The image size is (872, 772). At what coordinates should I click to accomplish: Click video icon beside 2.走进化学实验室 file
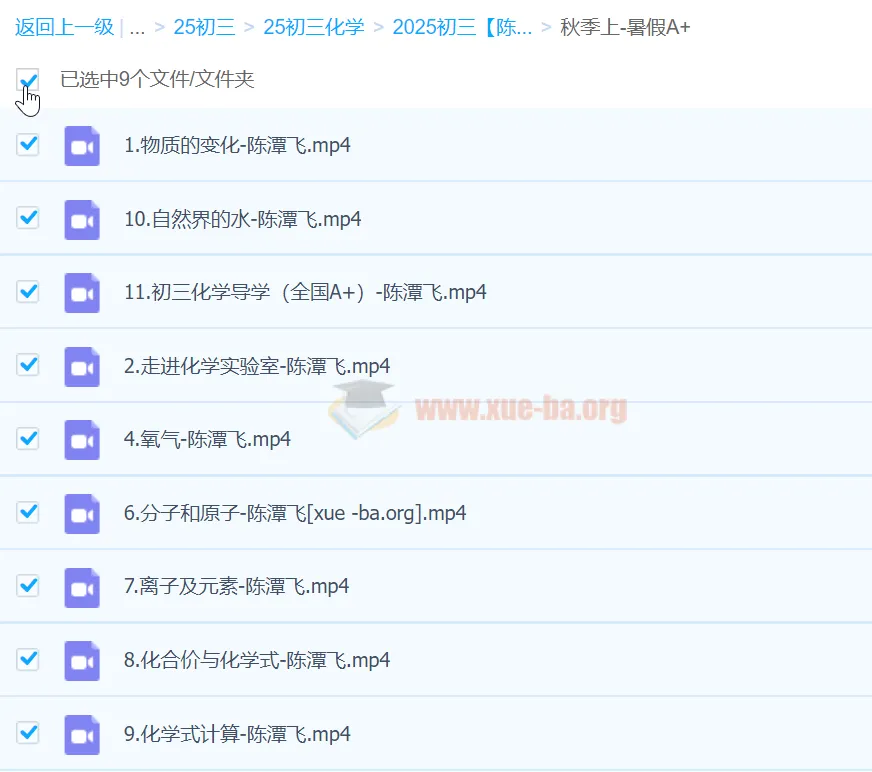tap(82, 367)
